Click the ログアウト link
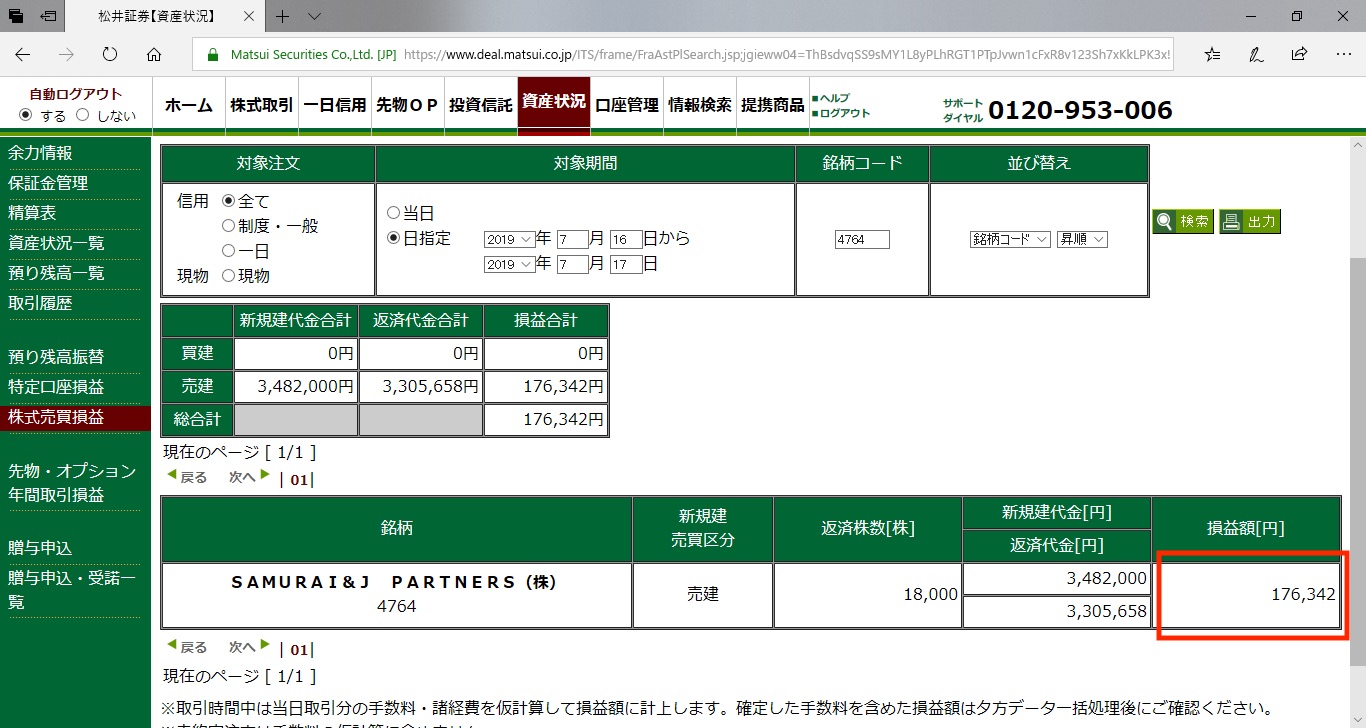This screenshot has height=728, width=1366. click(x=845, y=113)
